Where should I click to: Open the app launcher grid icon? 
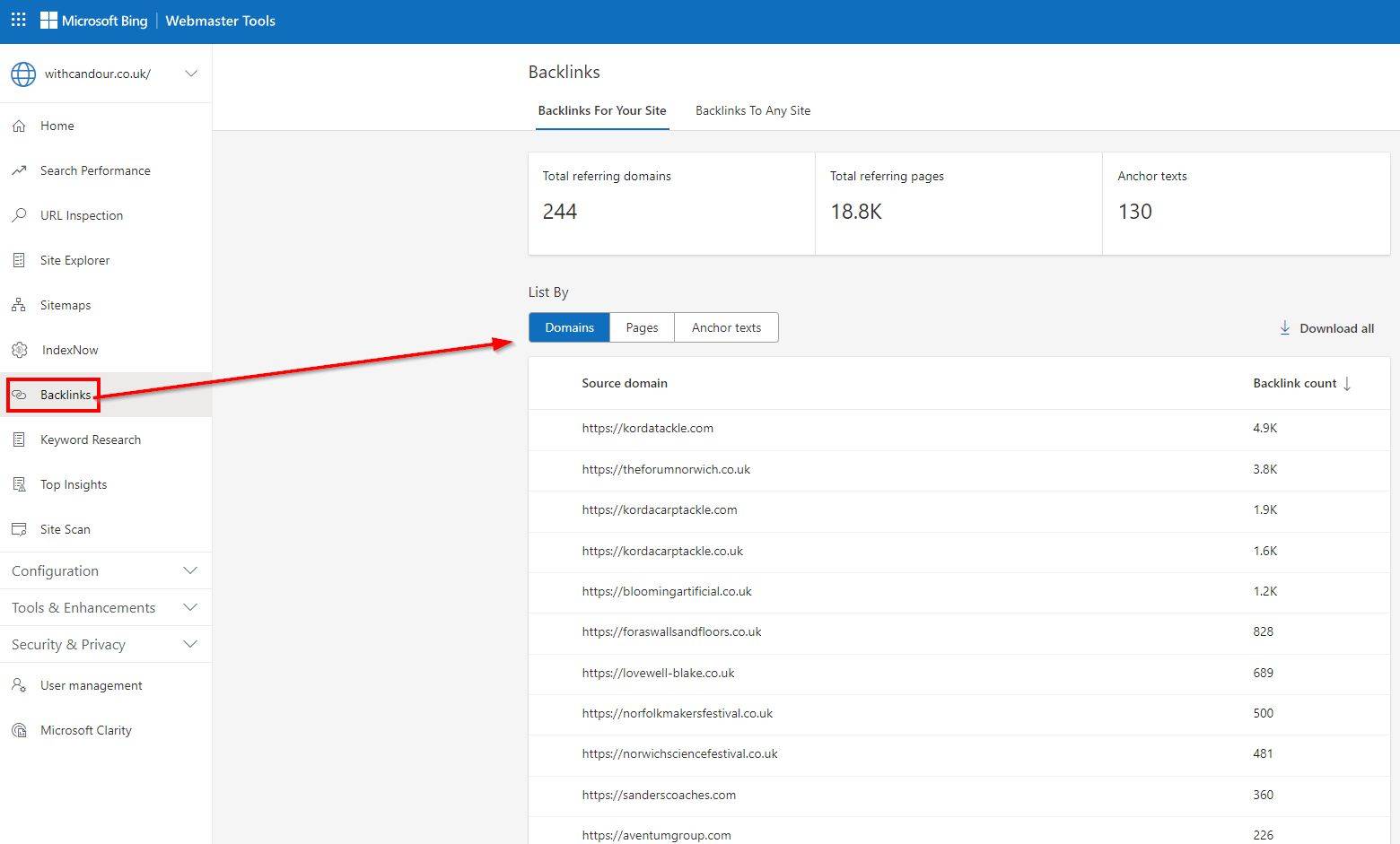(x=18, y=20)
